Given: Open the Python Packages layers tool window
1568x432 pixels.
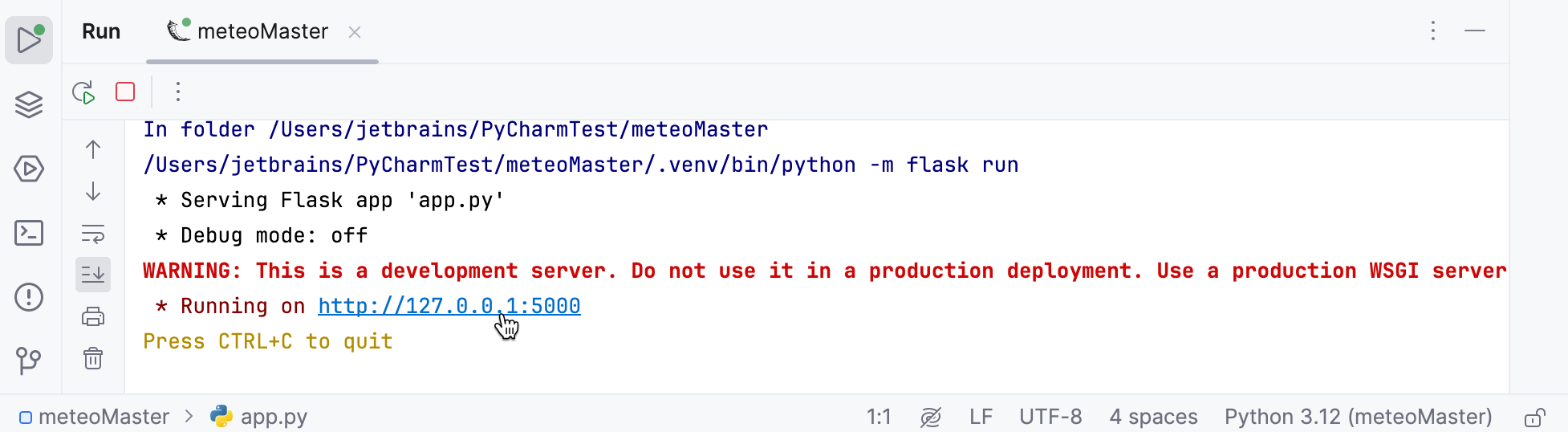Looking at the screenshot, I should [x=29, y=104].
